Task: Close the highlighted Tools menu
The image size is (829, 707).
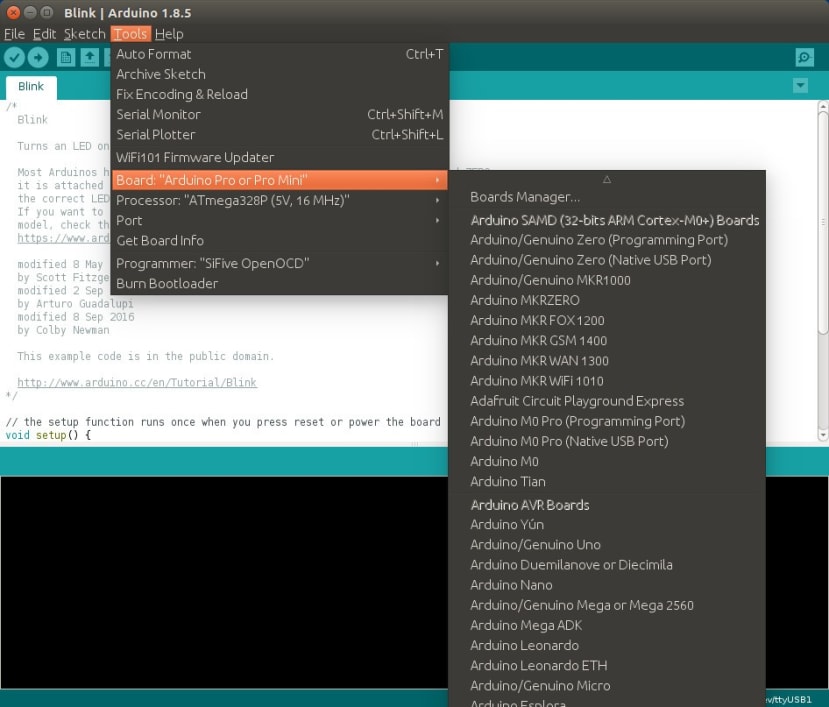Action: pyautogui.click(x=131, y=34)
